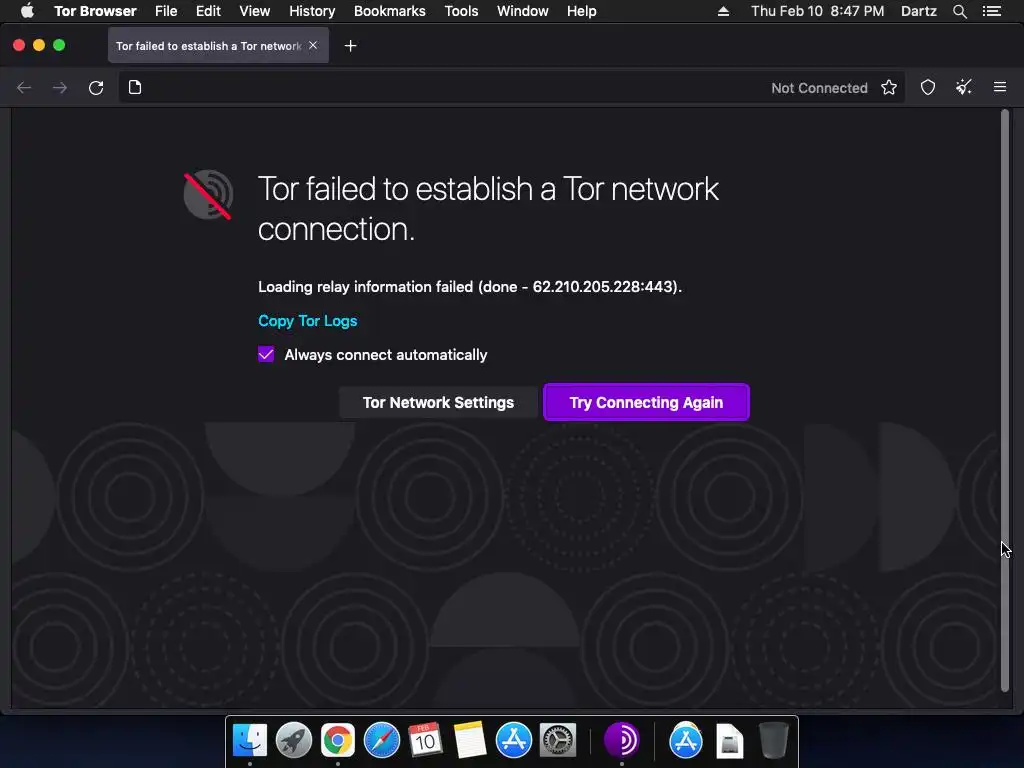Open the Tools menu
This screenshot has width=1024, height=768.
(461, 11)
